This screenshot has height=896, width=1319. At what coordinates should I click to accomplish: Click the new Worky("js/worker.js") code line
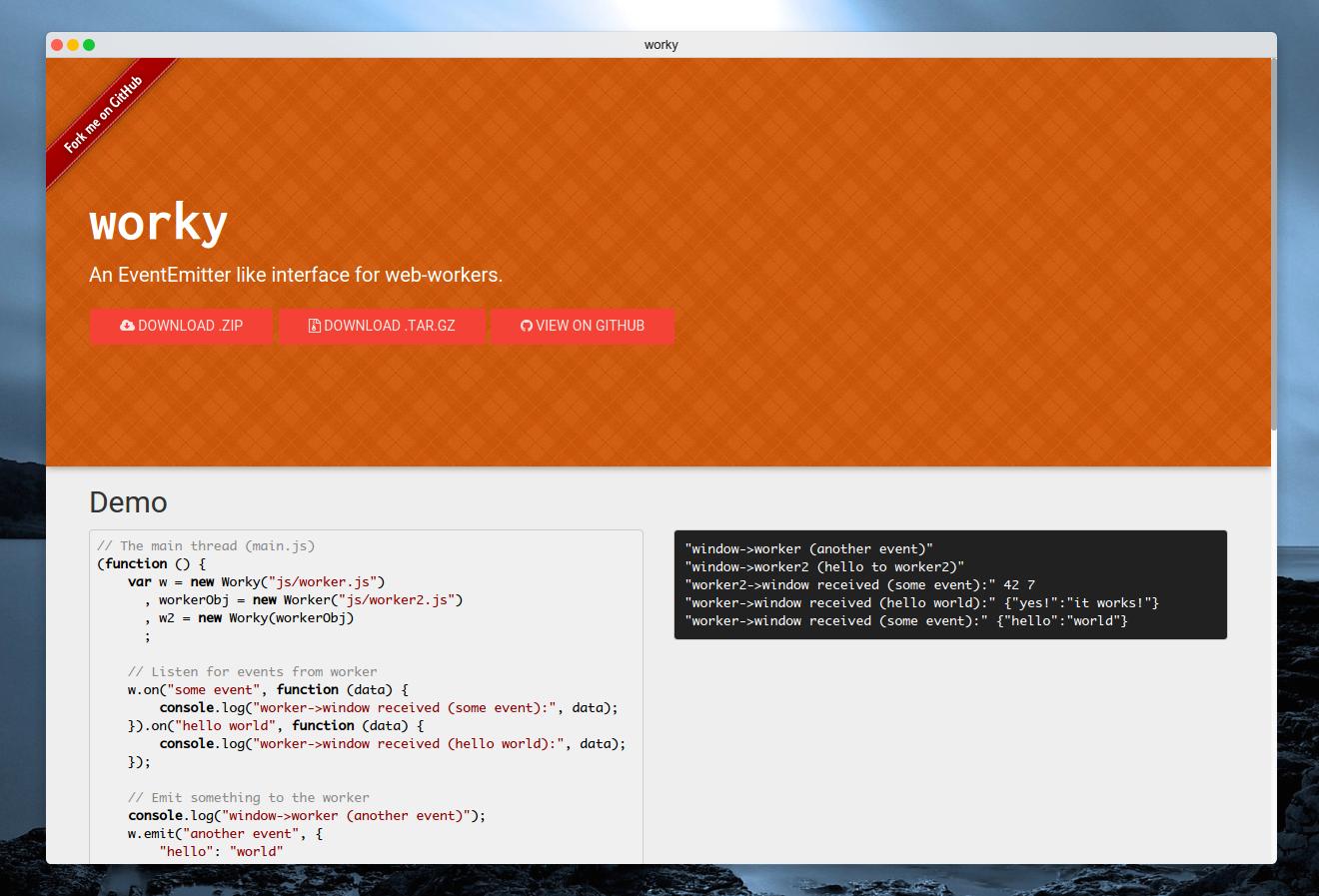tap(256, 581)
